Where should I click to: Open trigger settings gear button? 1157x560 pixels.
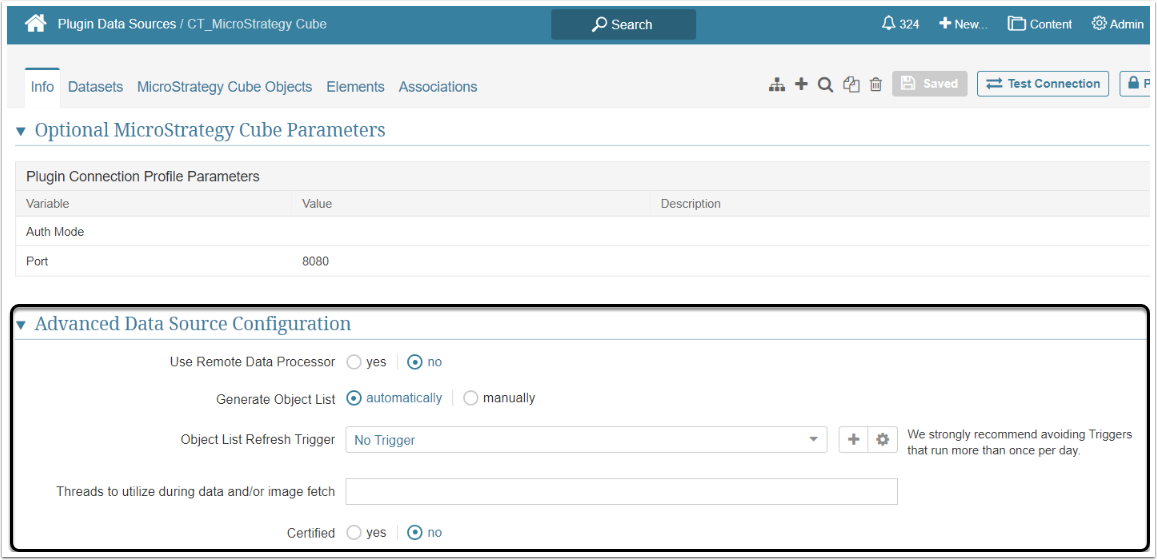(x=882, y=440)
